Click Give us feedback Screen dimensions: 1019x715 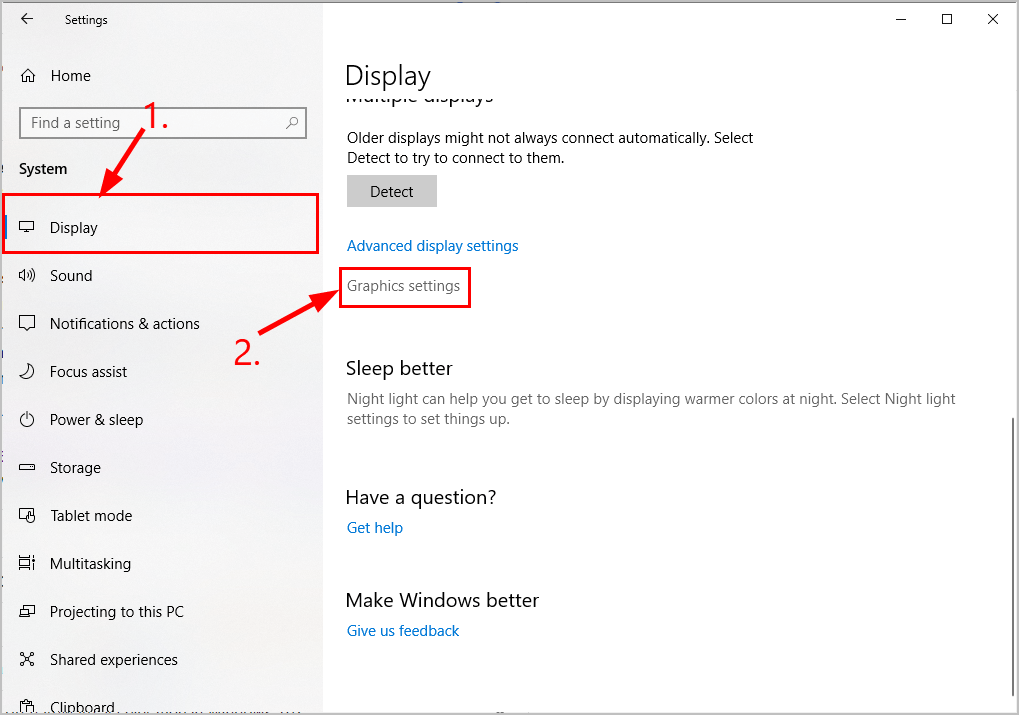click(402, 630)
